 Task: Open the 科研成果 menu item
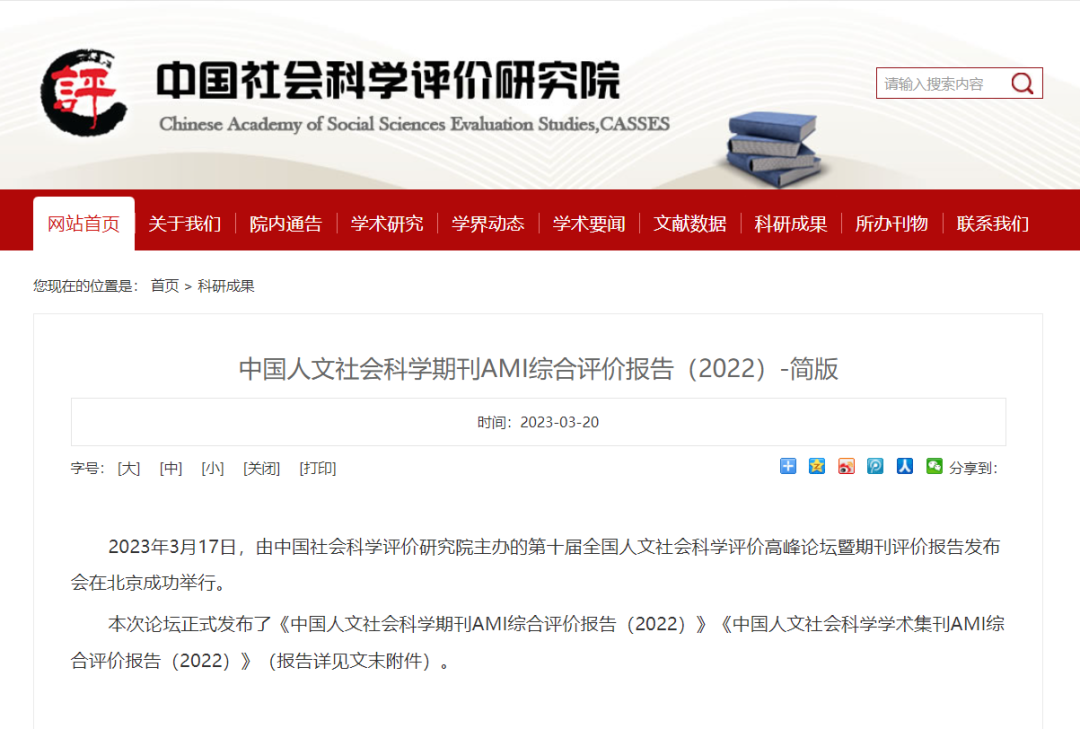pyautogui.click(x=791, y=223)
